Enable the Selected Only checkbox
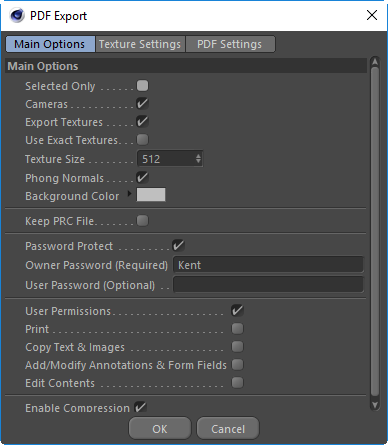The image size is (388, 445). (142, 86)
